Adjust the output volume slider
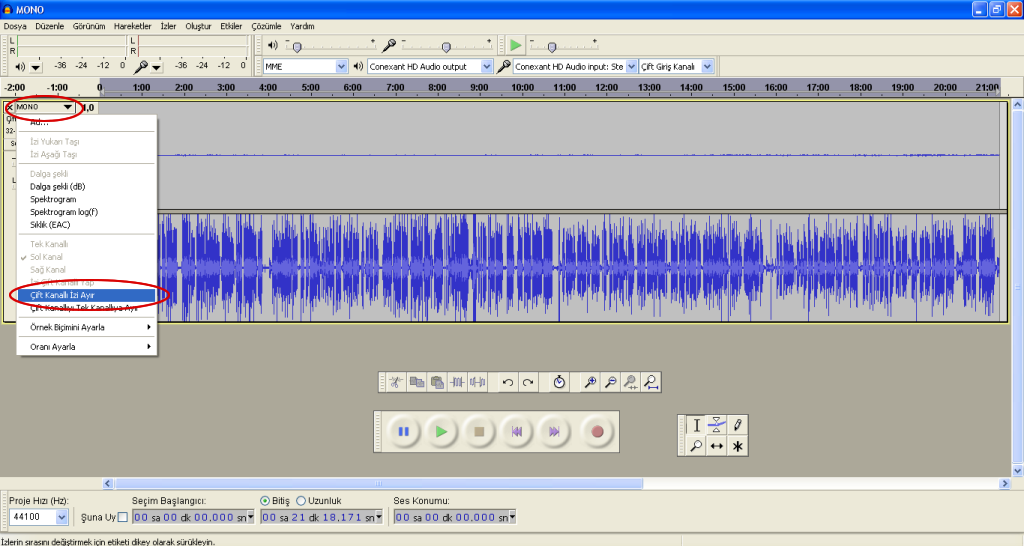This screenshot has width=1024, height=546. [x=297, y=47]
